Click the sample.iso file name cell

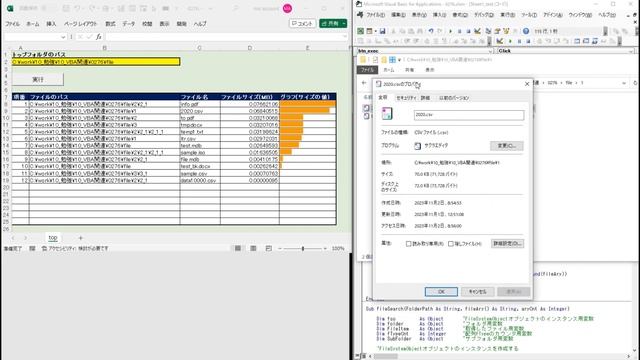pos(200,152)
